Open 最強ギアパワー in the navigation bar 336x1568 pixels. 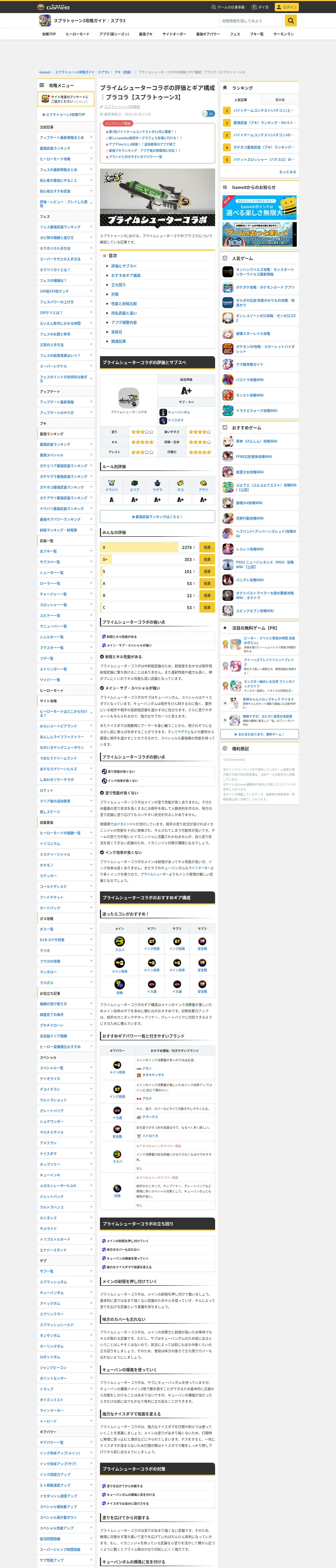208,34
